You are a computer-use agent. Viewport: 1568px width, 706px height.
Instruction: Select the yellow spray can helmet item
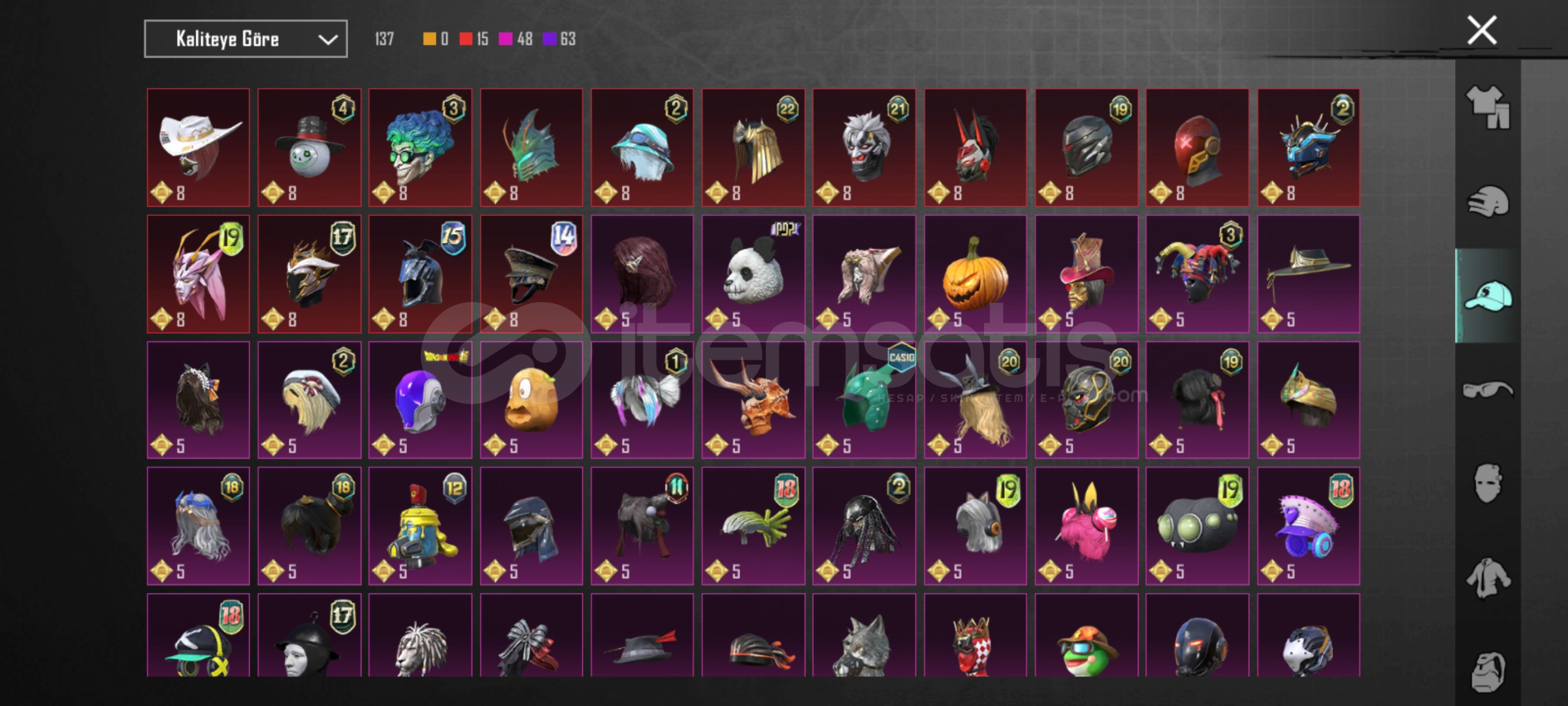pos(420,526)
